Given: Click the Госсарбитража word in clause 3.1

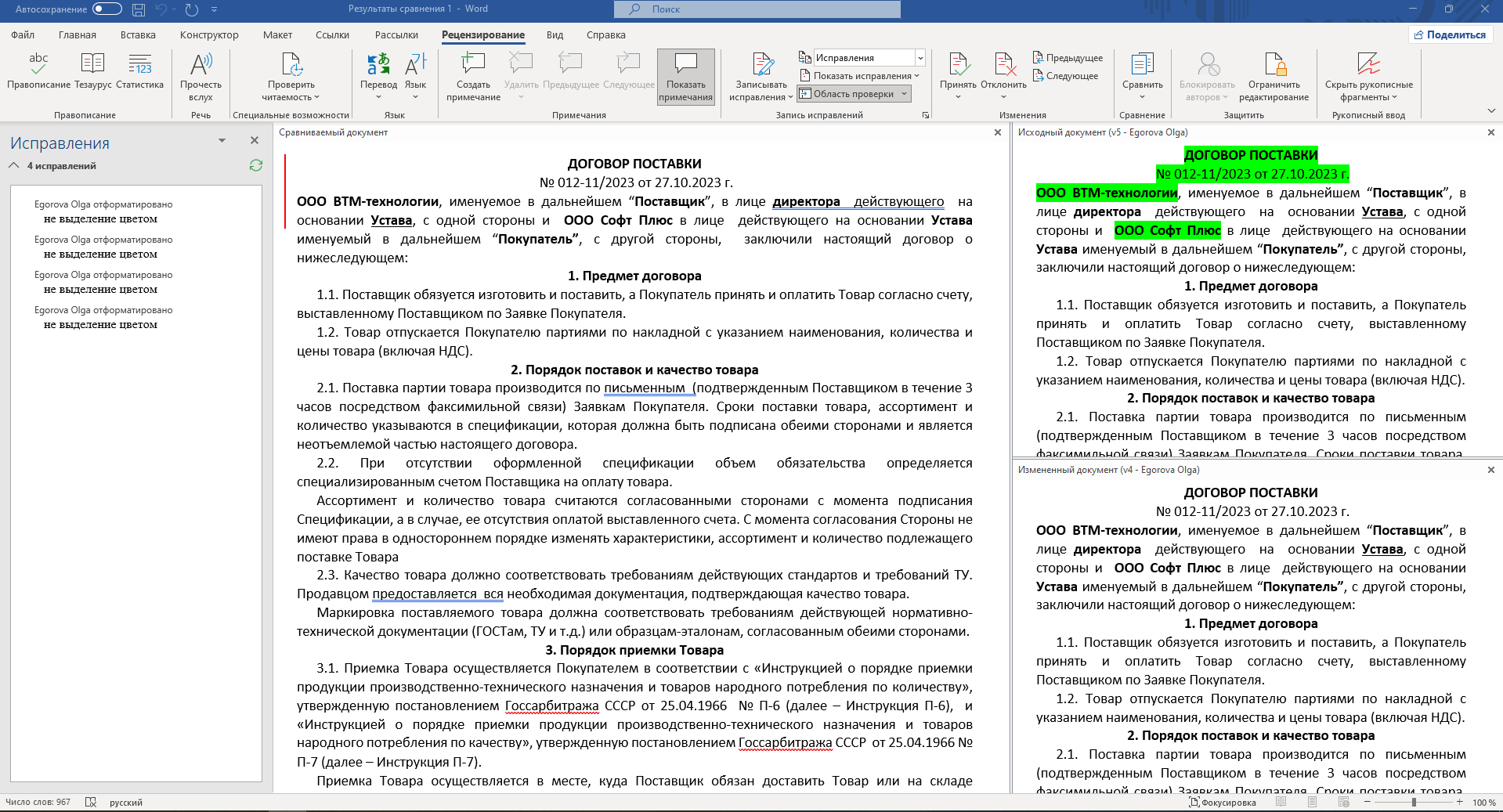Looking at the screenshot, I should tap(551, 706).
